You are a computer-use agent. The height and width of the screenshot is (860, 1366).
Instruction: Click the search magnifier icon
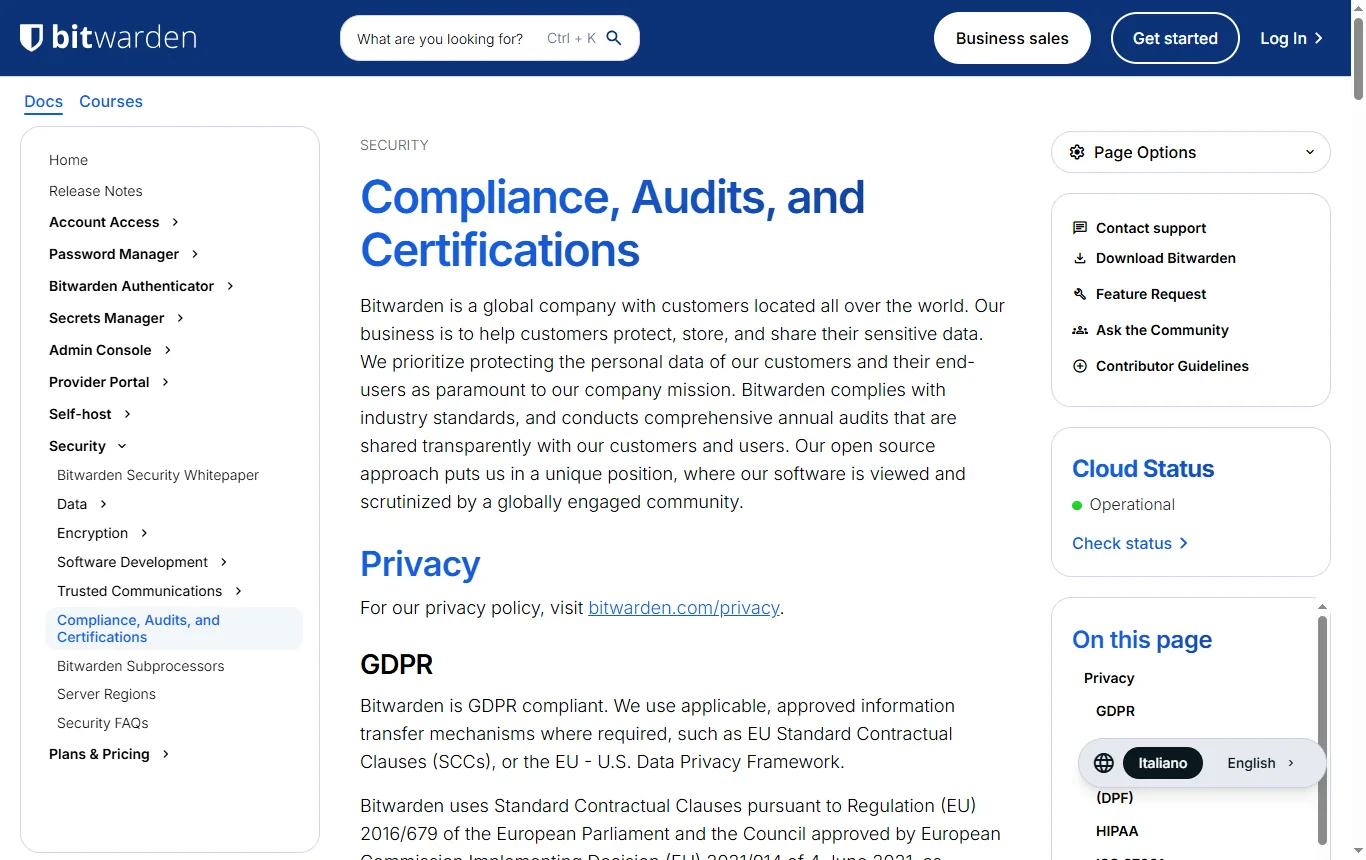pos(614,38)
